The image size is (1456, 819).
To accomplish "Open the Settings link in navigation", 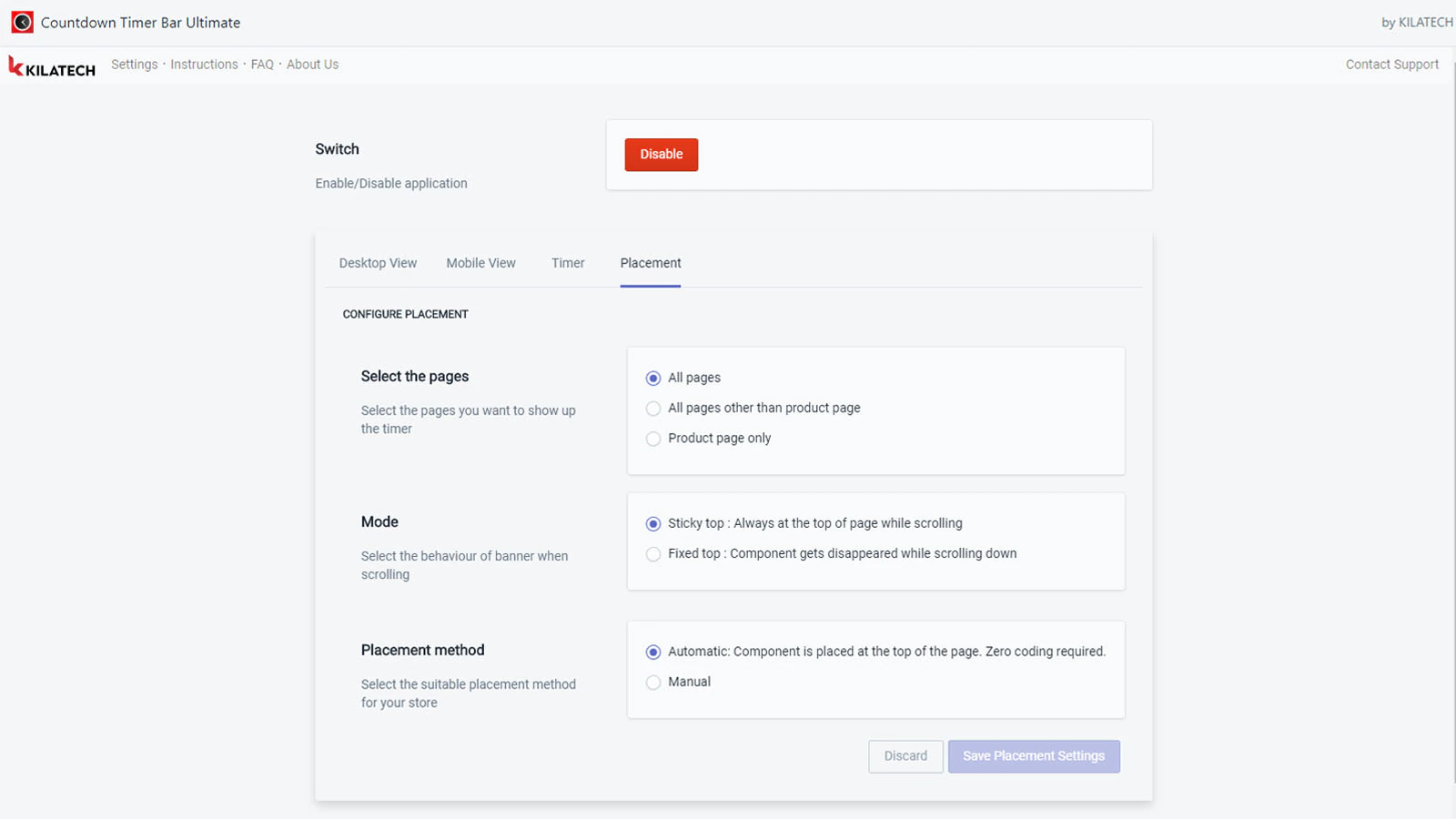I will pos(135,65).
